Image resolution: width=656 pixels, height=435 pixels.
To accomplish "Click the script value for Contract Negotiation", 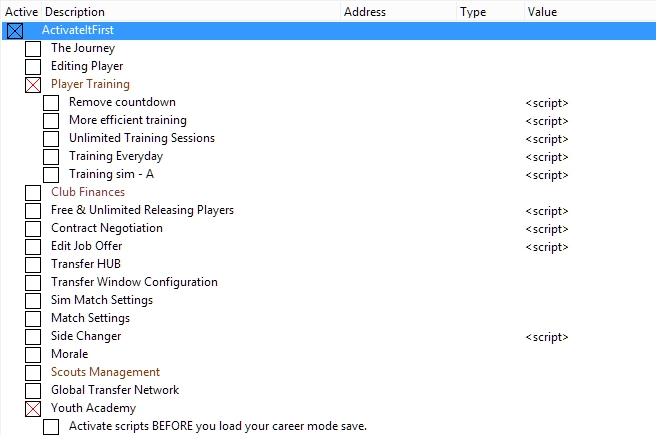I will click(x=546, y=229).
